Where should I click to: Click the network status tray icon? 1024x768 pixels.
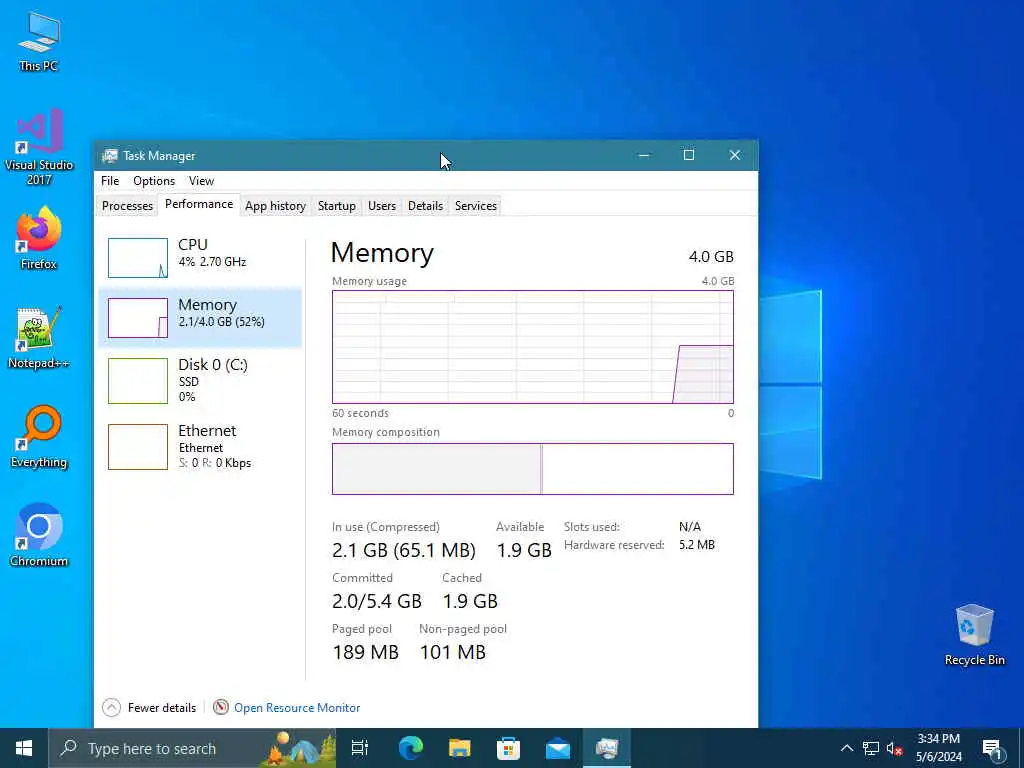[x=871, y=748]
